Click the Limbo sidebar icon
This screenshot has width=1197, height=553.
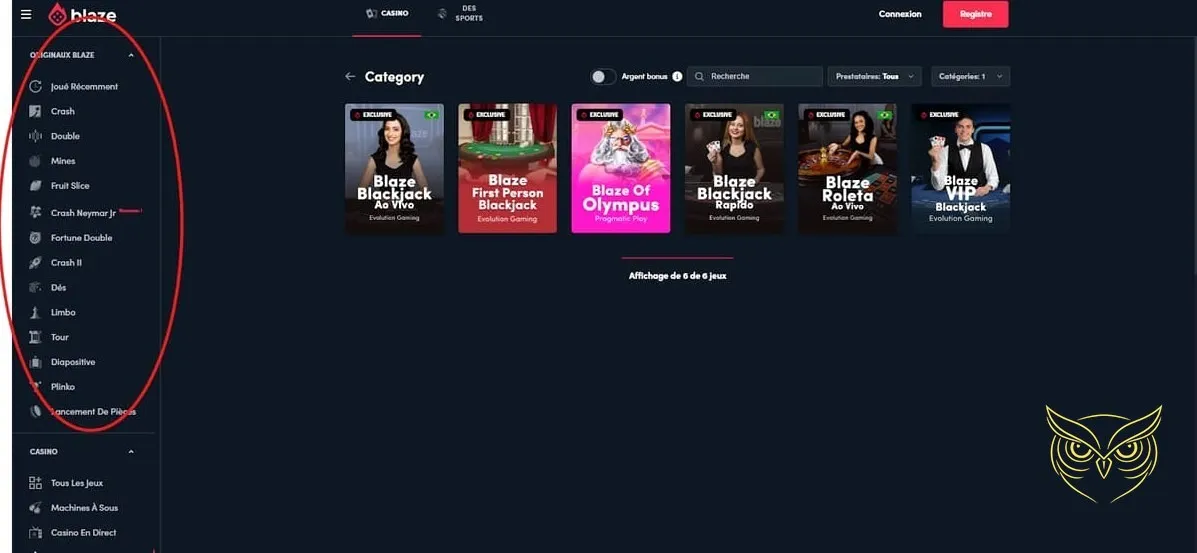tap(35, 312)
